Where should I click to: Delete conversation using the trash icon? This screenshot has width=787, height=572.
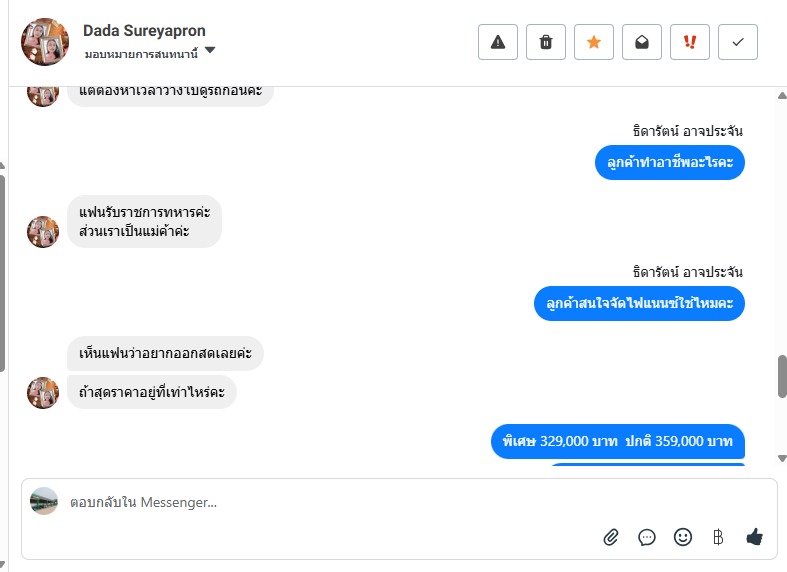click(546, 42)
